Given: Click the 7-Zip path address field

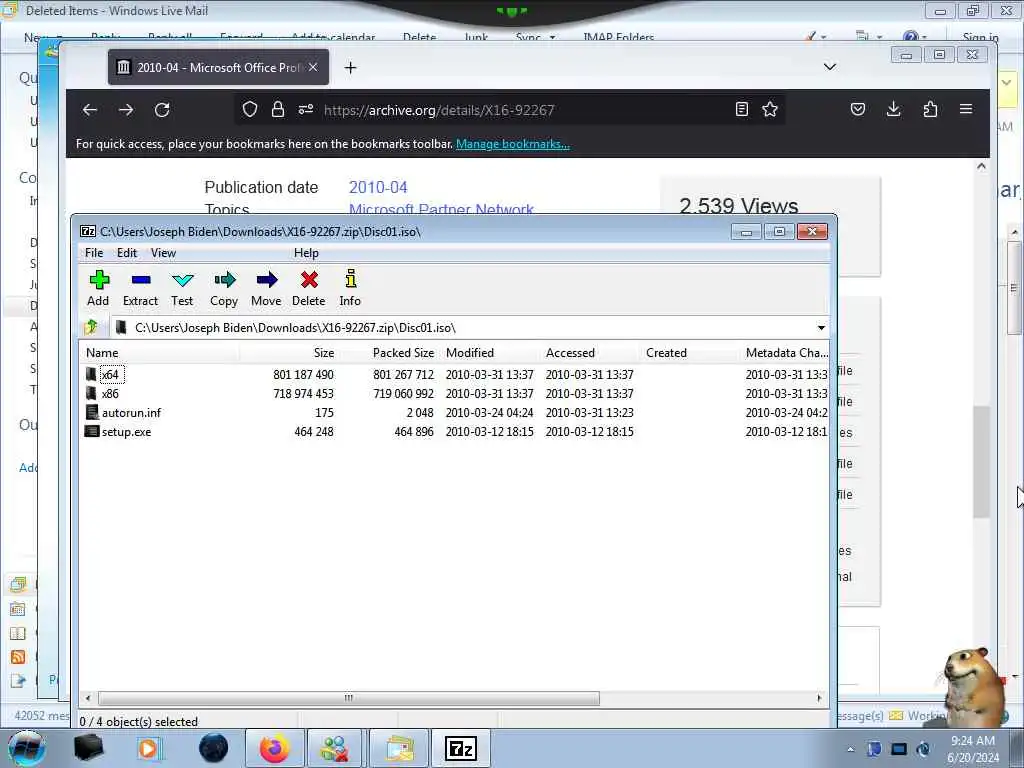Looking at the screenshot, I should pos(470,328).
